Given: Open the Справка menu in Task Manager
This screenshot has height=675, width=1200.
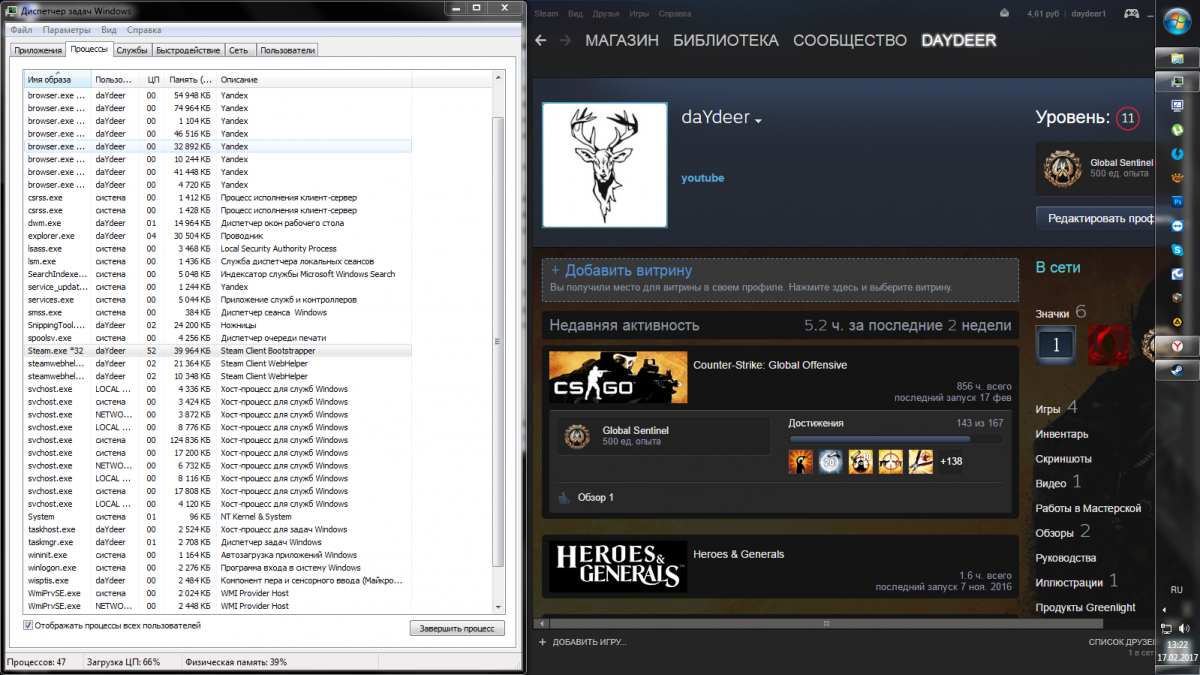Looking at the screenshot, I should 144,30.
